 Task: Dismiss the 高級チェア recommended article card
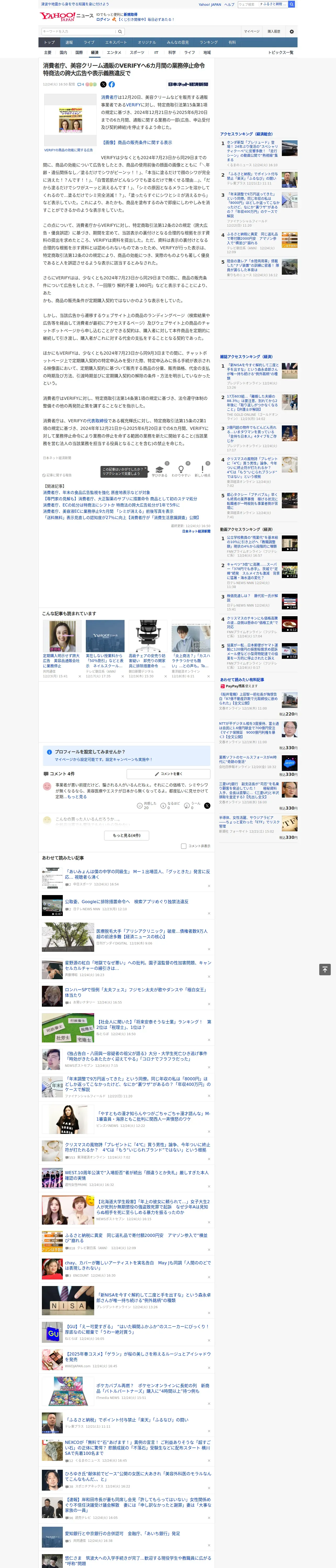165,676
